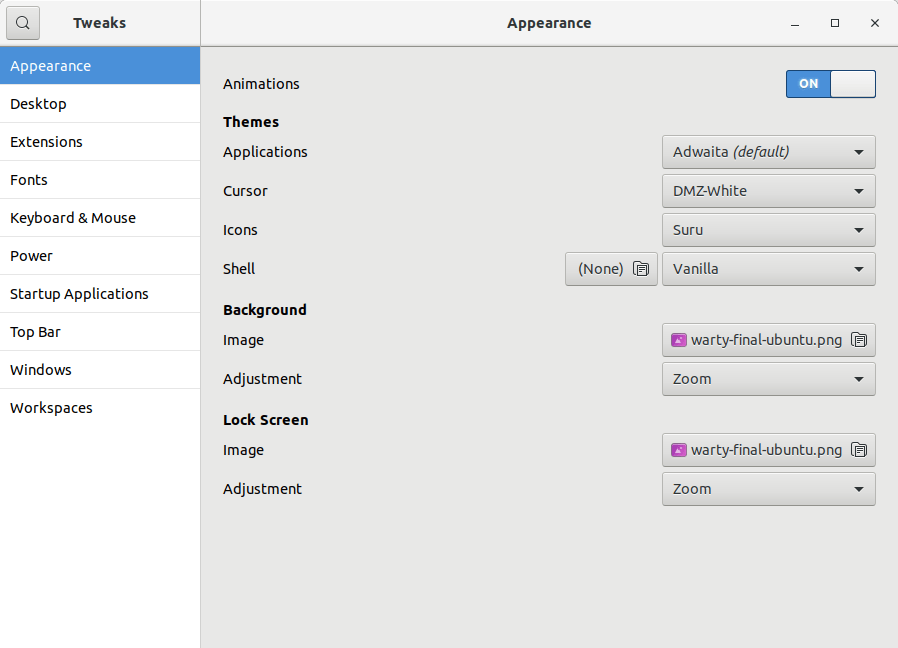Change the Icons theme via the Suru dropdown
Screen dimensions: 898x648
(768, 230)
